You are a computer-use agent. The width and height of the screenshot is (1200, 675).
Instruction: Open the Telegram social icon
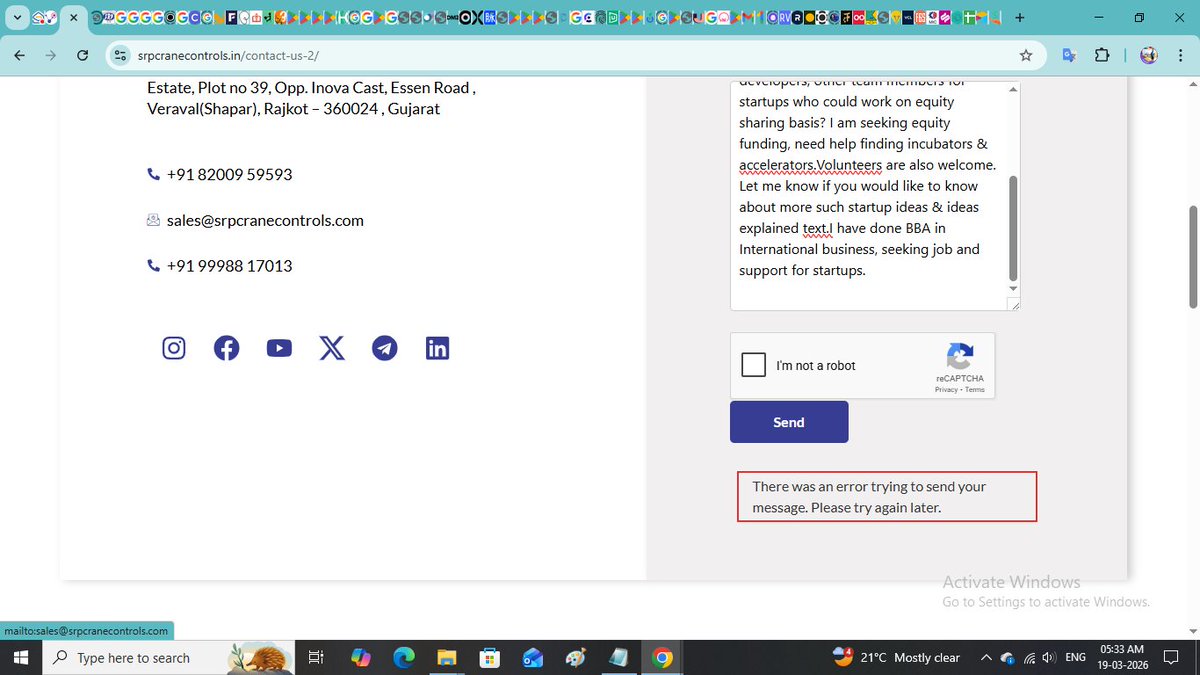tap(385, 348)
